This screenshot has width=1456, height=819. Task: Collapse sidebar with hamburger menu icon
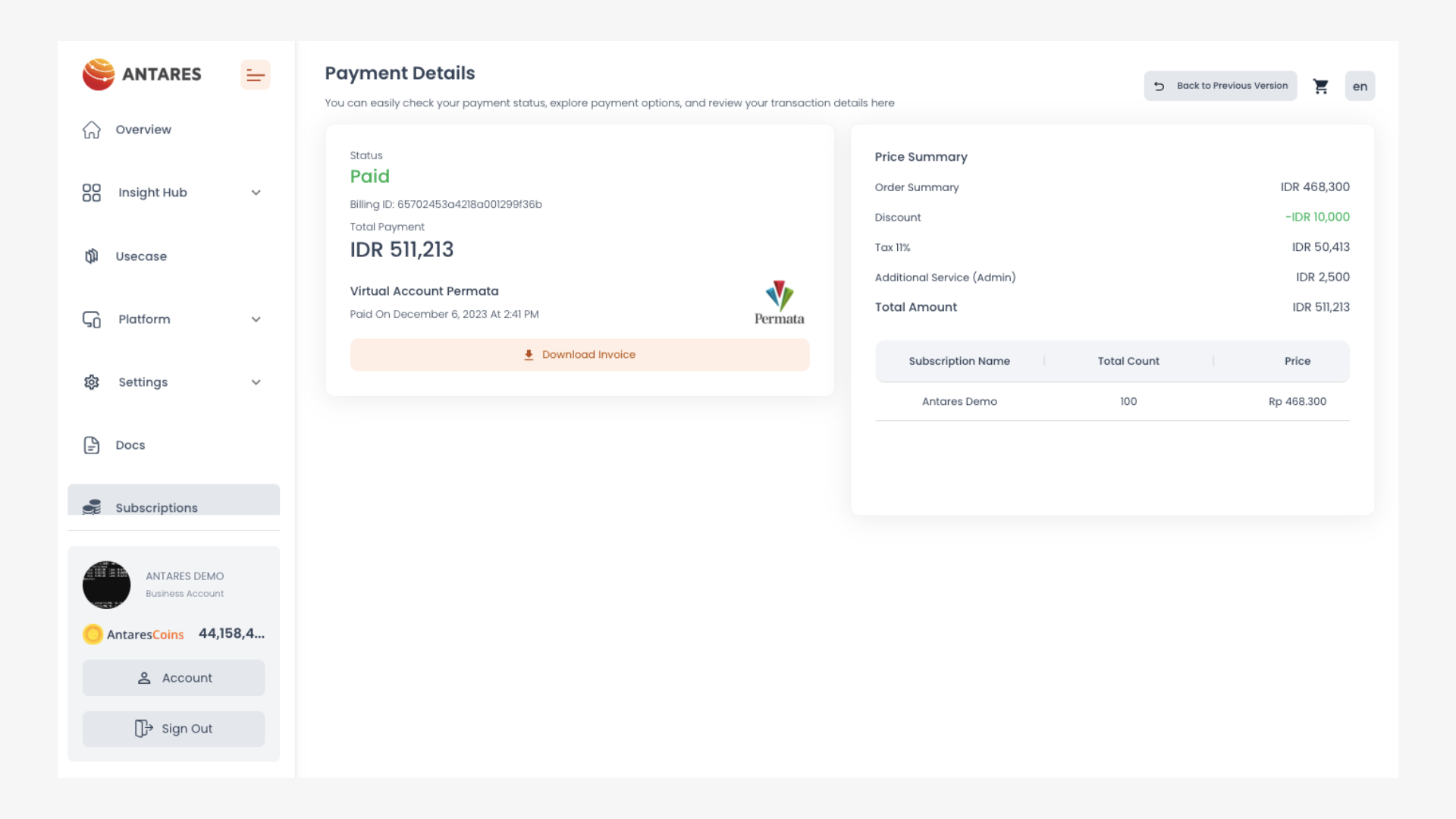(256, 75)
